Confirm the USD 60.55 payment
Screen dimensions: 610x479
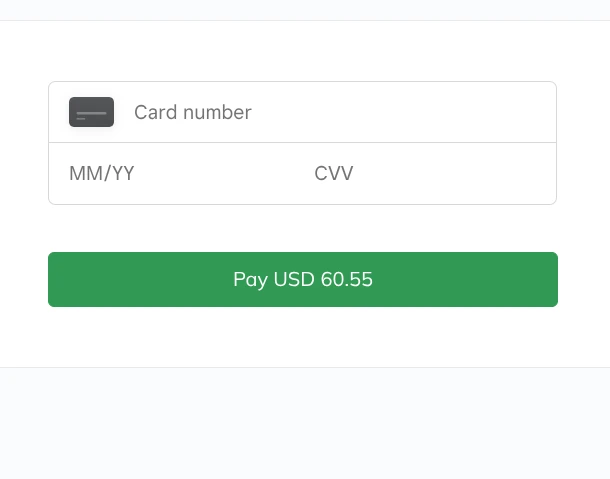coord(303,279)
